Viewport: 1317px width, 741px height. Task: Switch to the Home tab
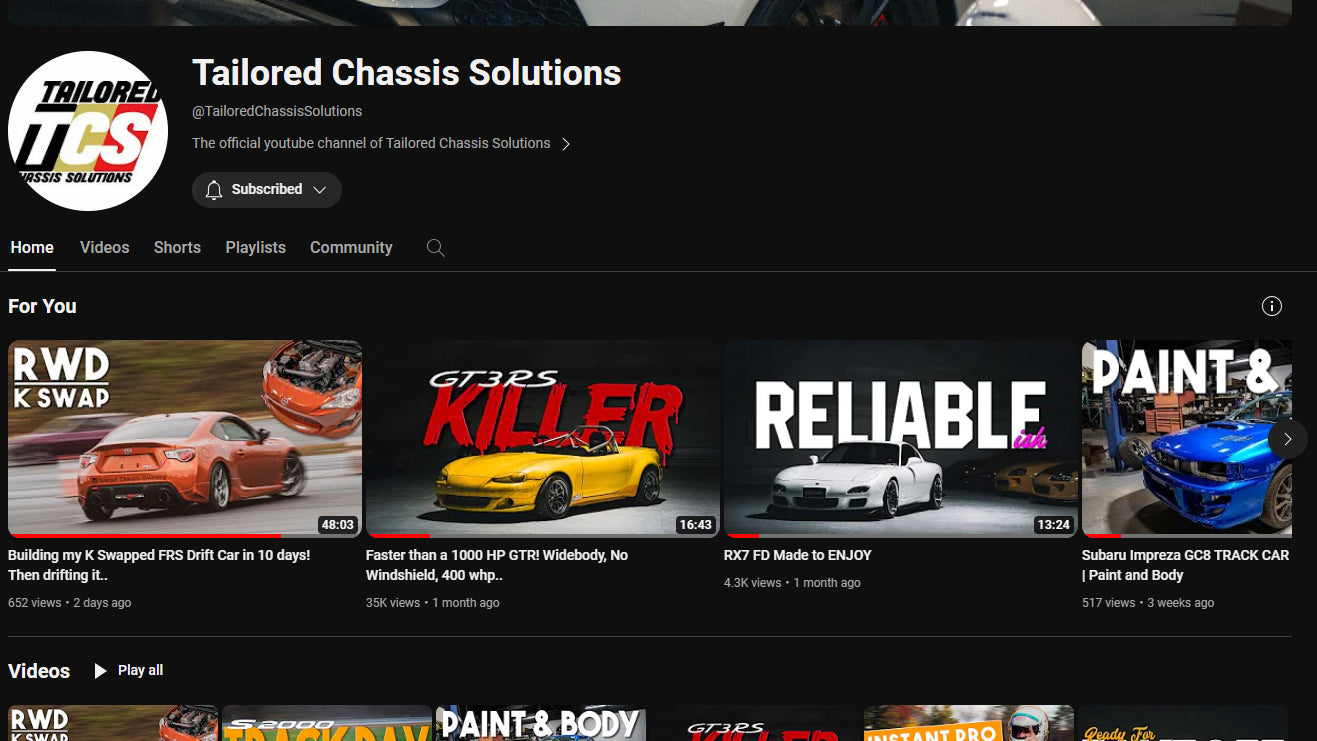pos(32,248)
